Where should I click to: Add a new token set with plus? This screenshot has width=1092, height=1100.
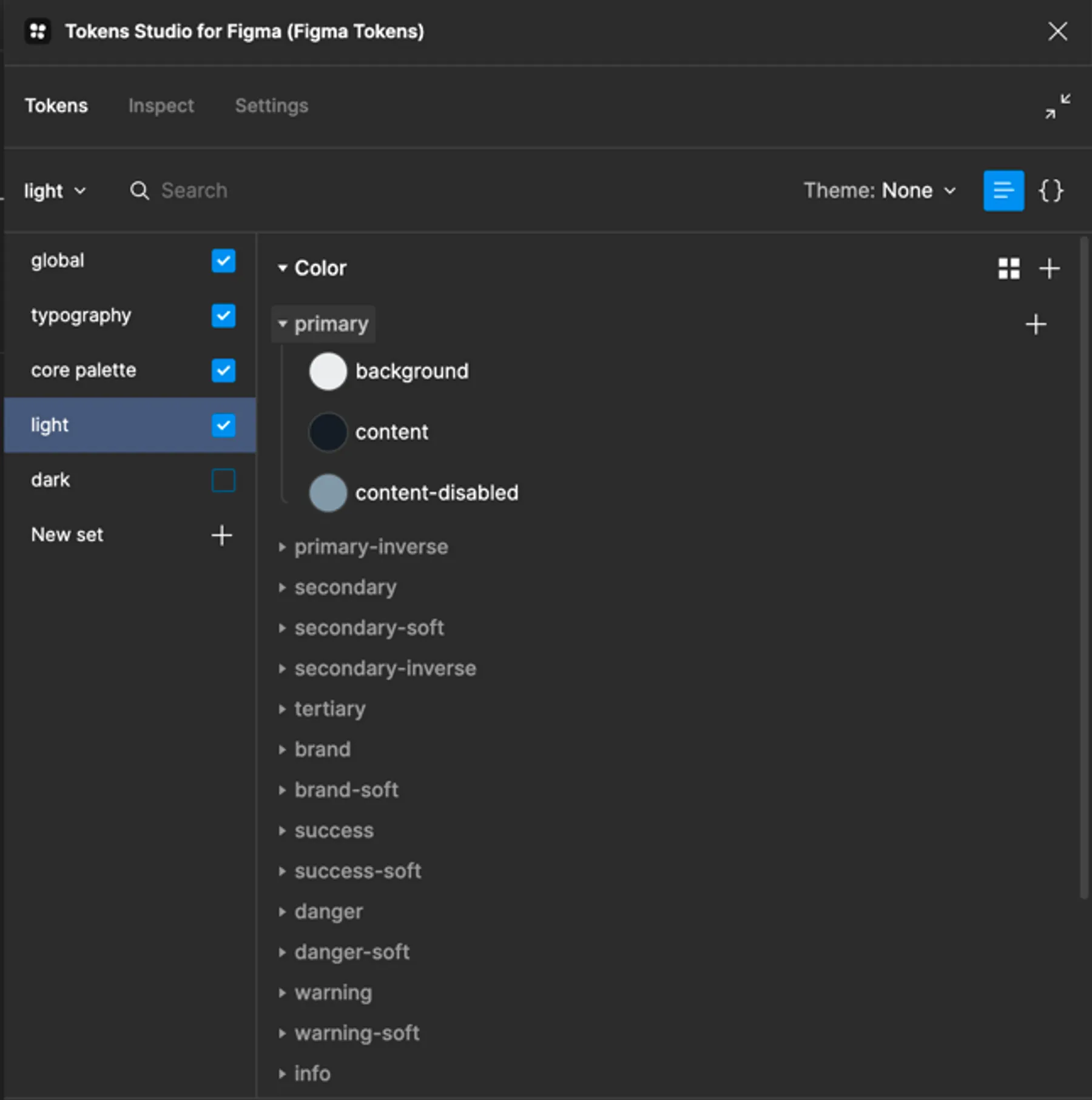click(221, 535)
